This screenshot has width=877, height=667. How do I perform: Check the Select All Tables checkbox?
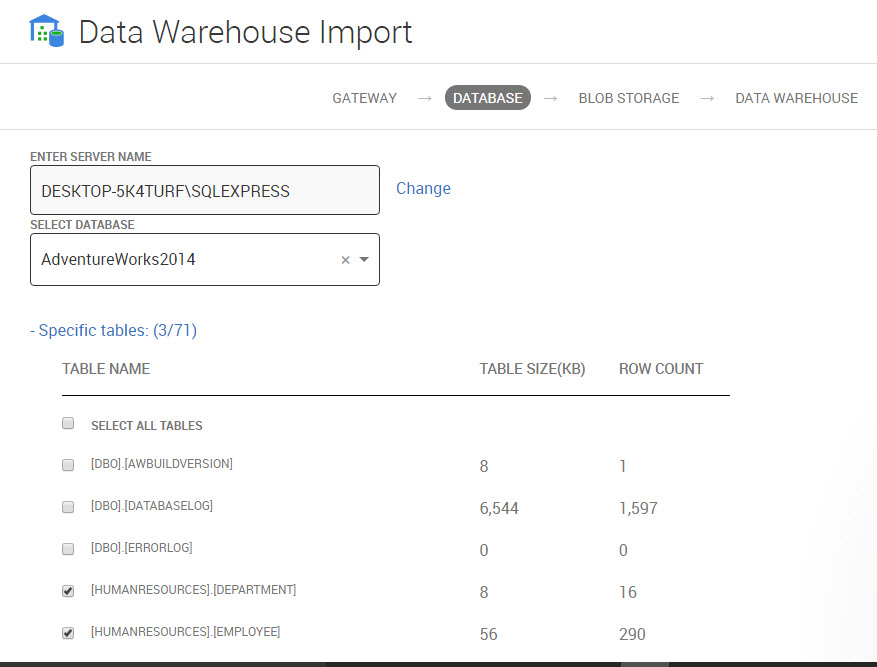[x=68, y=423]
